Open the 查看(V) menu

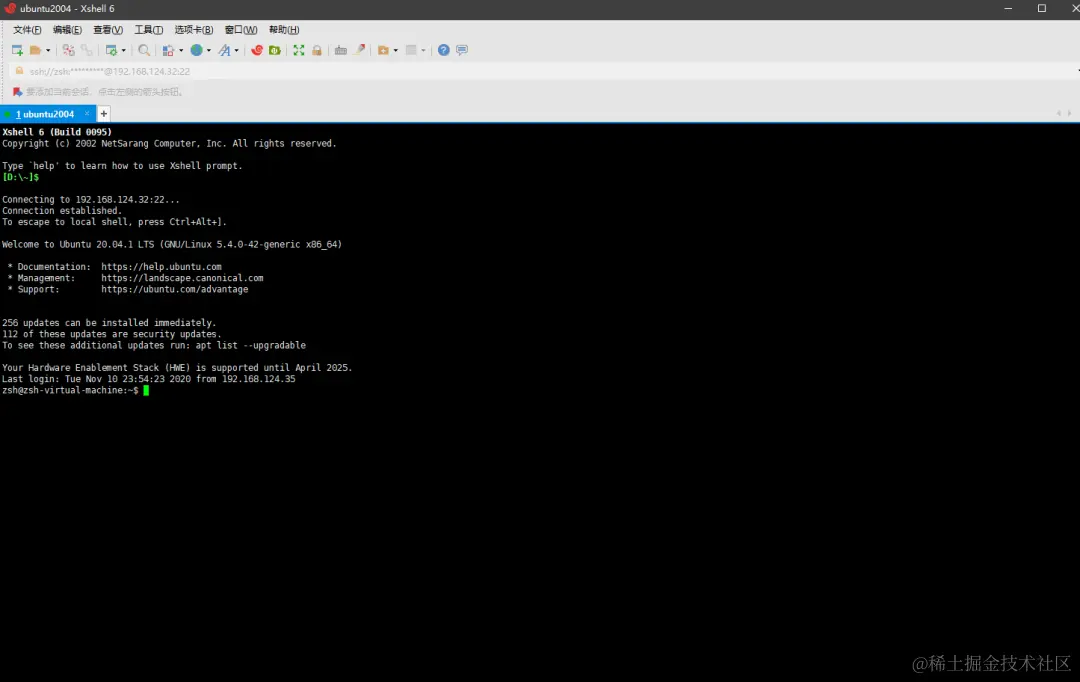pyautogui.click(x=107, y=30)
